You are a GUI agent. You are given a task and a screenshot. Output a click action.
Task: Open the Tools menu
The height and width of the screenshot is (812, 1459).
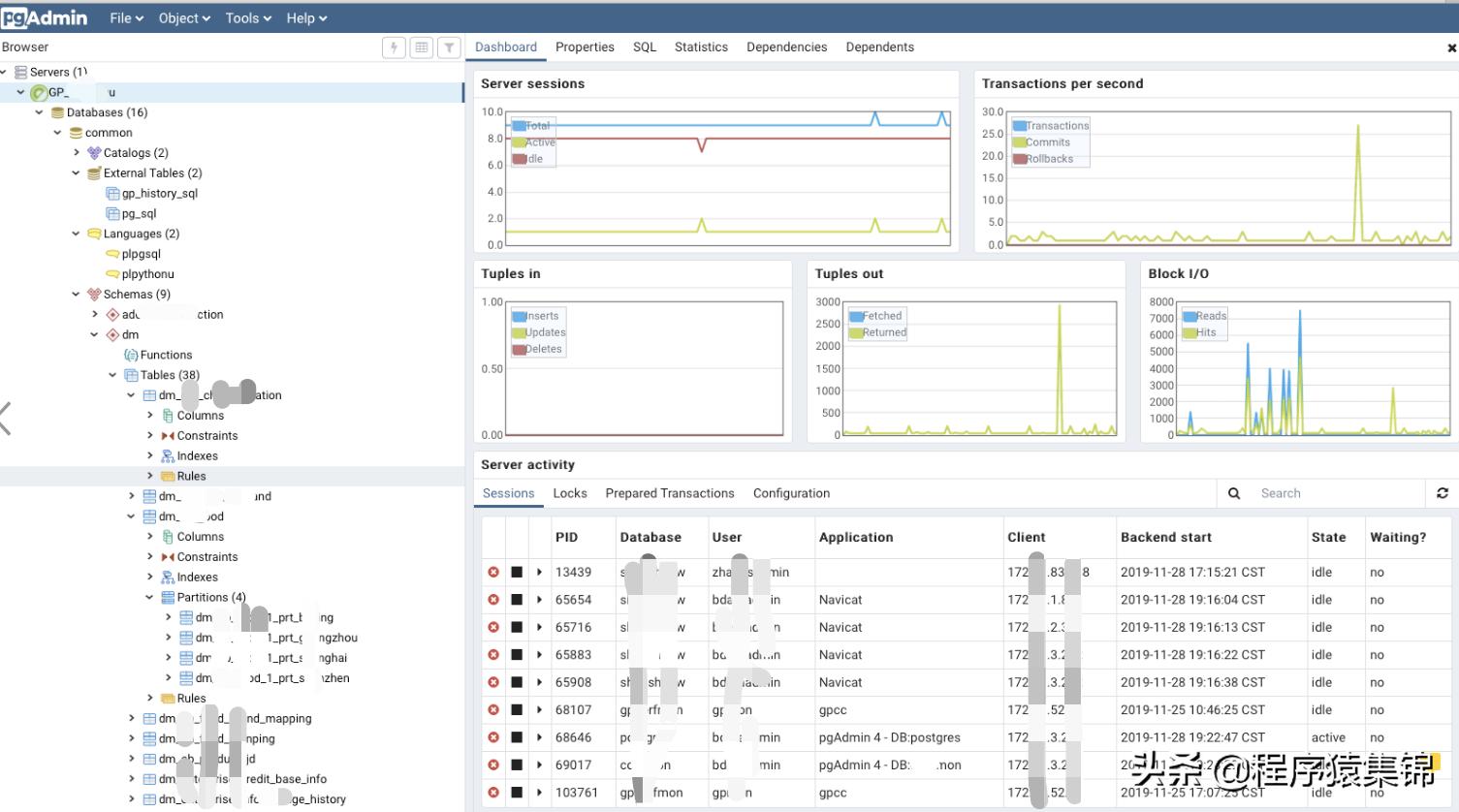[247, 18]
